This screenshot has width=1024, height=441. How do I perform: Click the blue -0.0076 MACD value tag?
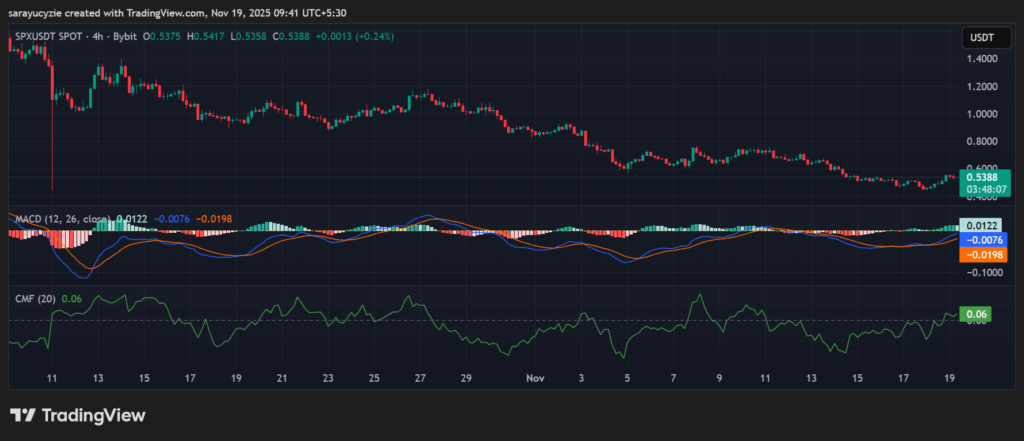(984, 240)
